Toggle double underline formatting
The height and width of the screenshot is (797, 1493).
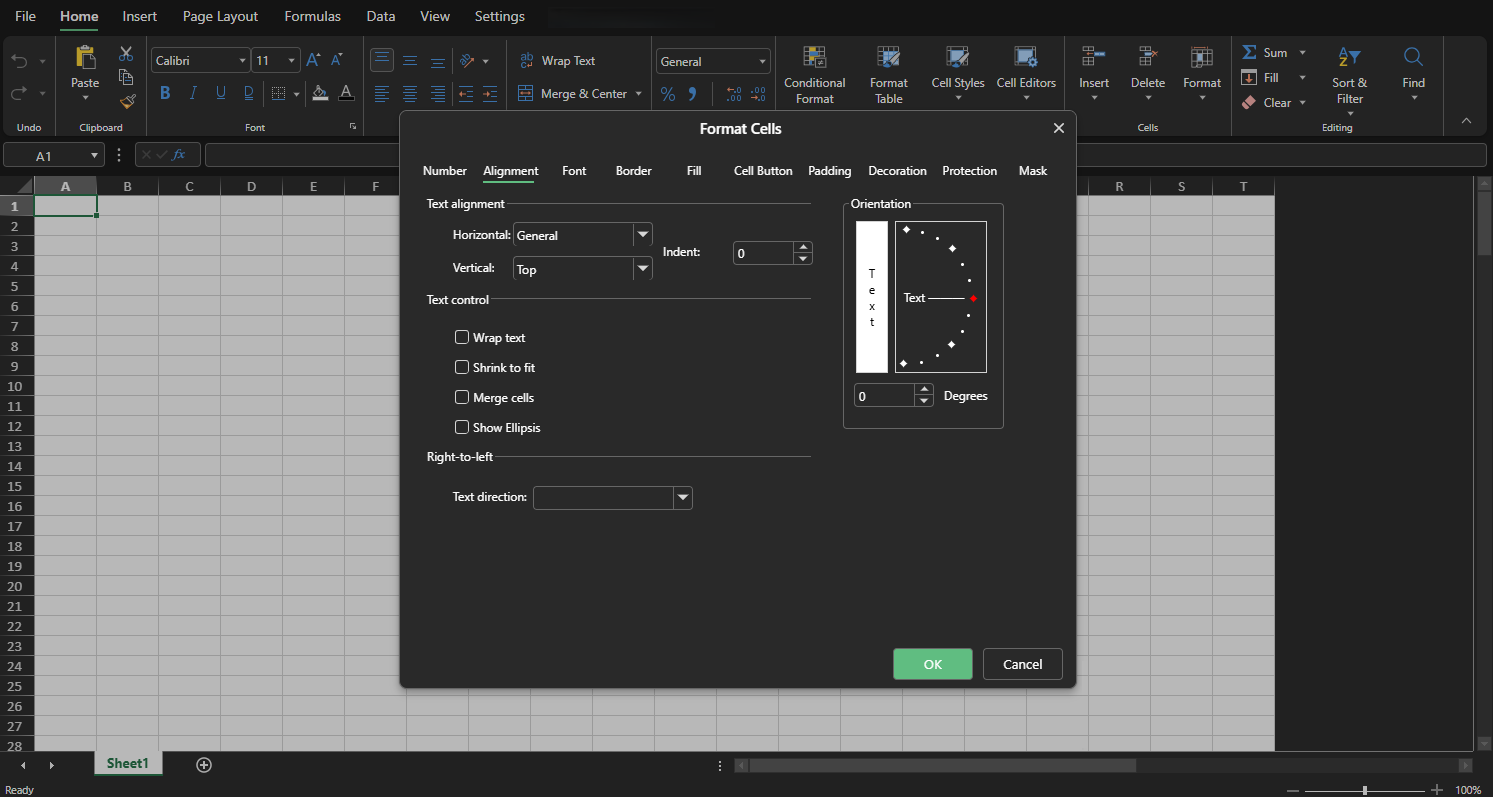(248, 93)
